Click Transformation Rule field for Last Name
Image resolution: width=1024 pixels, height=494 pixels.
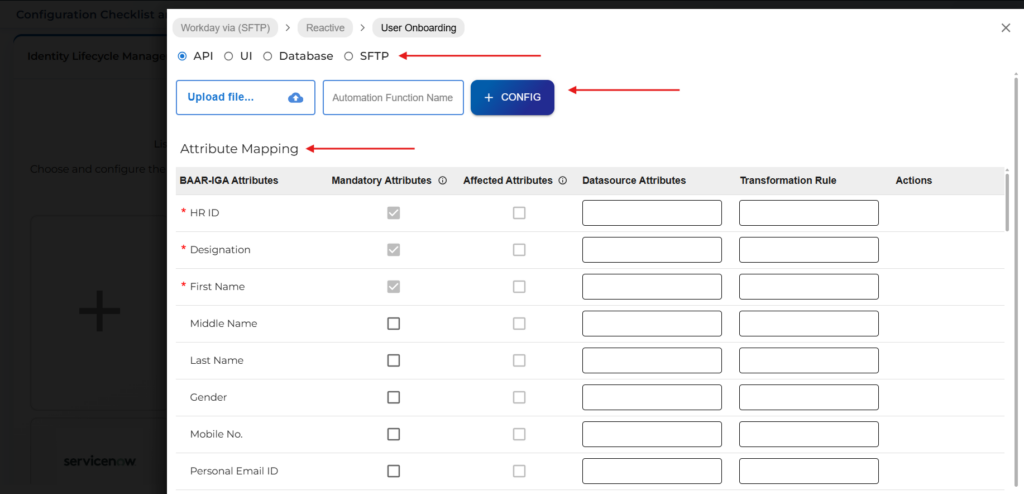(x=809, y=360)
